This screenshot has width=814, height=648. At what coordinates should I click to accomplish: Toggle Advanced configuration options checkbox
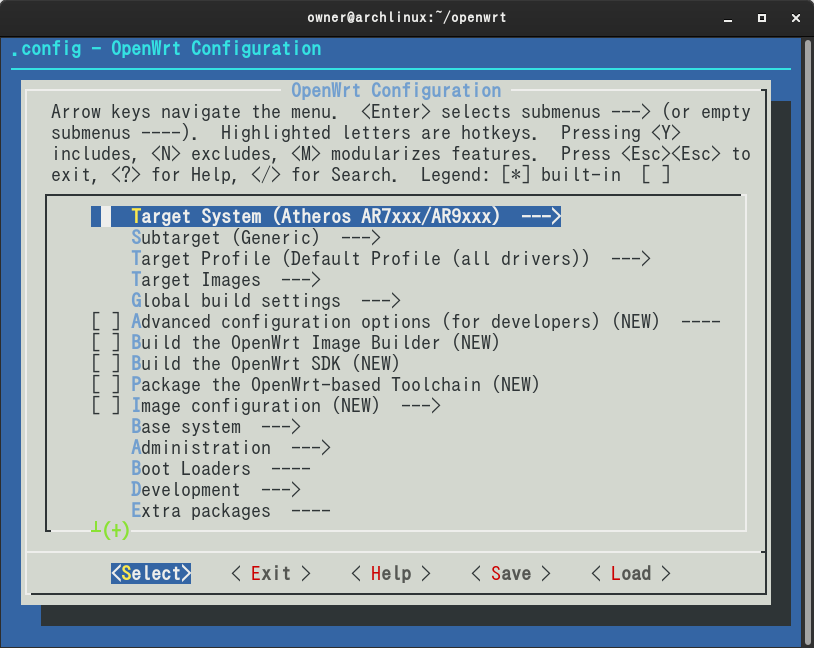click(x=106, y=322)
